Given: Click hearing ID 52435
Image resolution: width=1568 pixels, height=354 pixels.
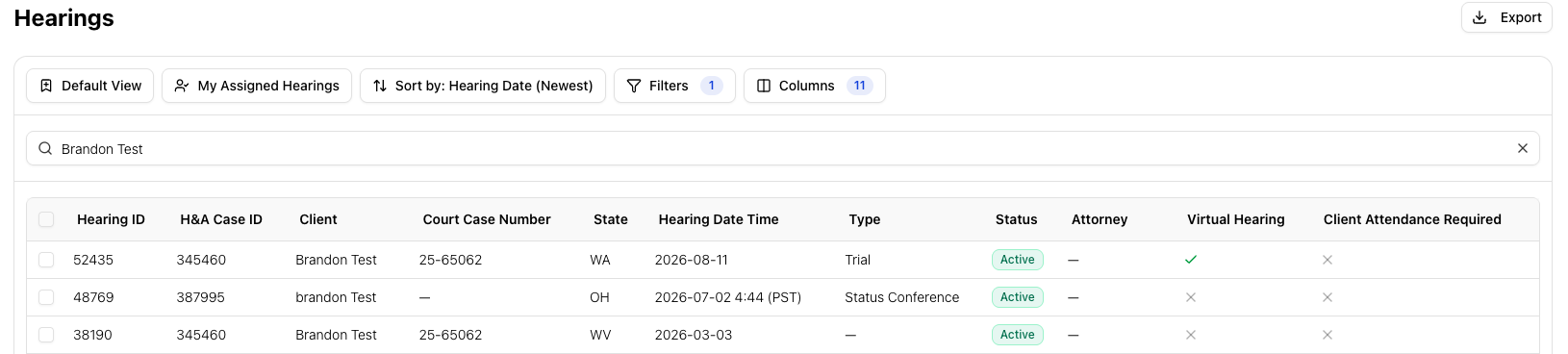Looking at the screenshot, I should pos(93,260).
